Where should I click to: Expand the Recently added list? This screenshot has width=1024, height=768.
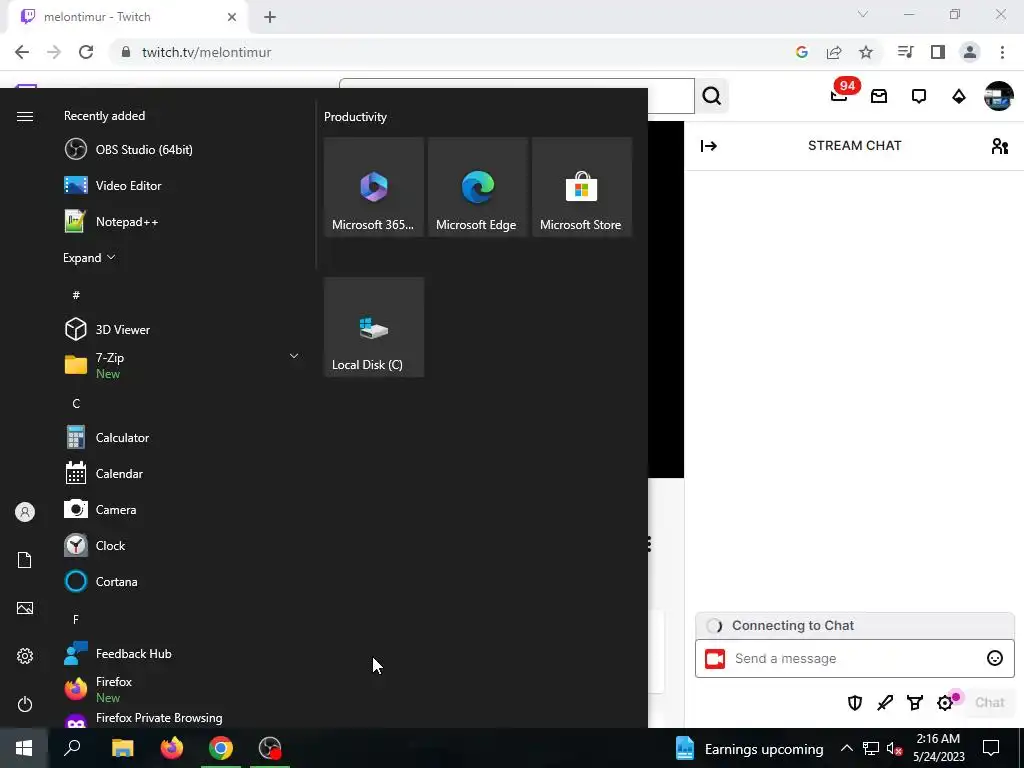(x=89, y=258)
